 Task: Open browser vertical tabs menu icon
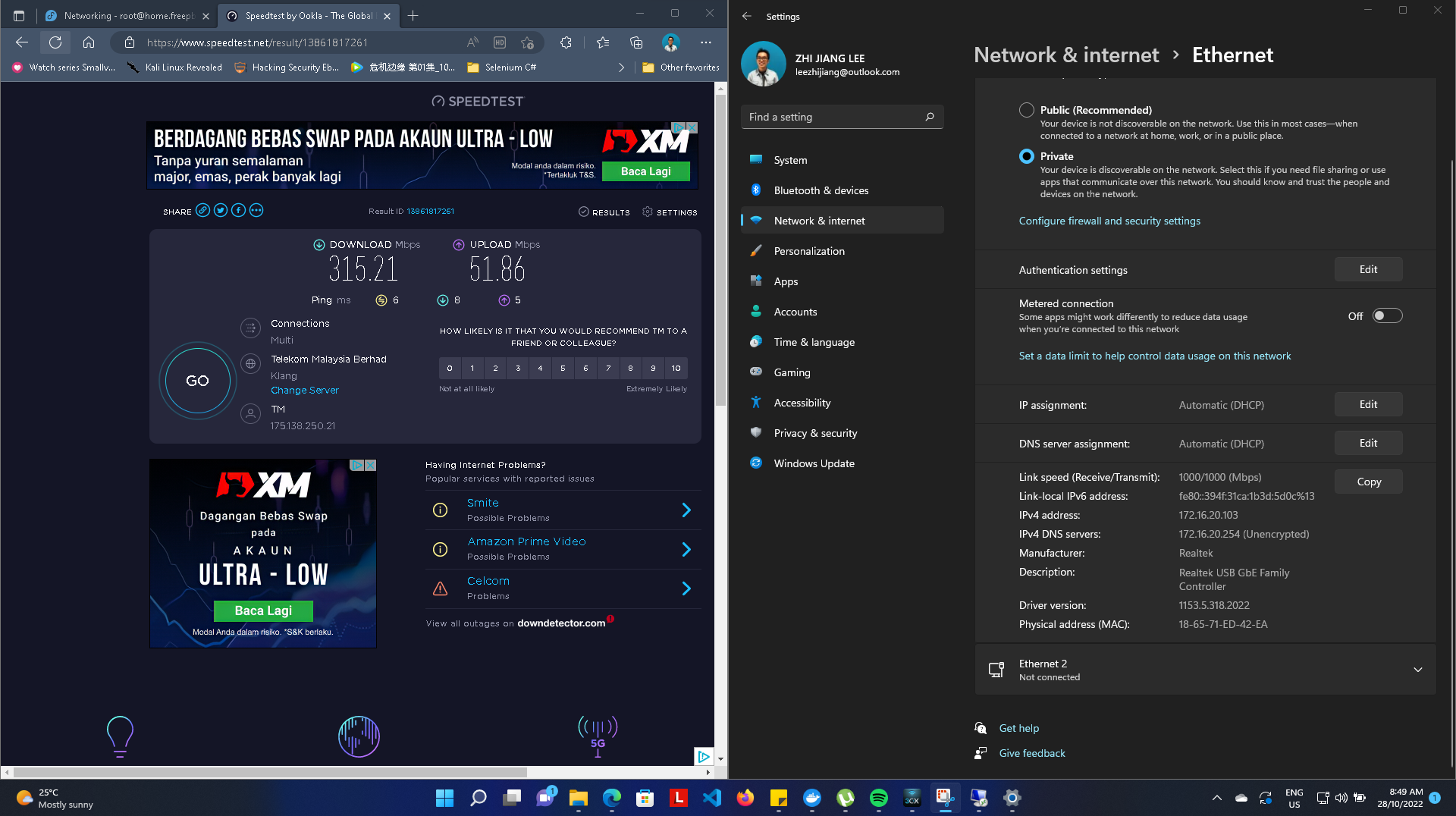19,15
